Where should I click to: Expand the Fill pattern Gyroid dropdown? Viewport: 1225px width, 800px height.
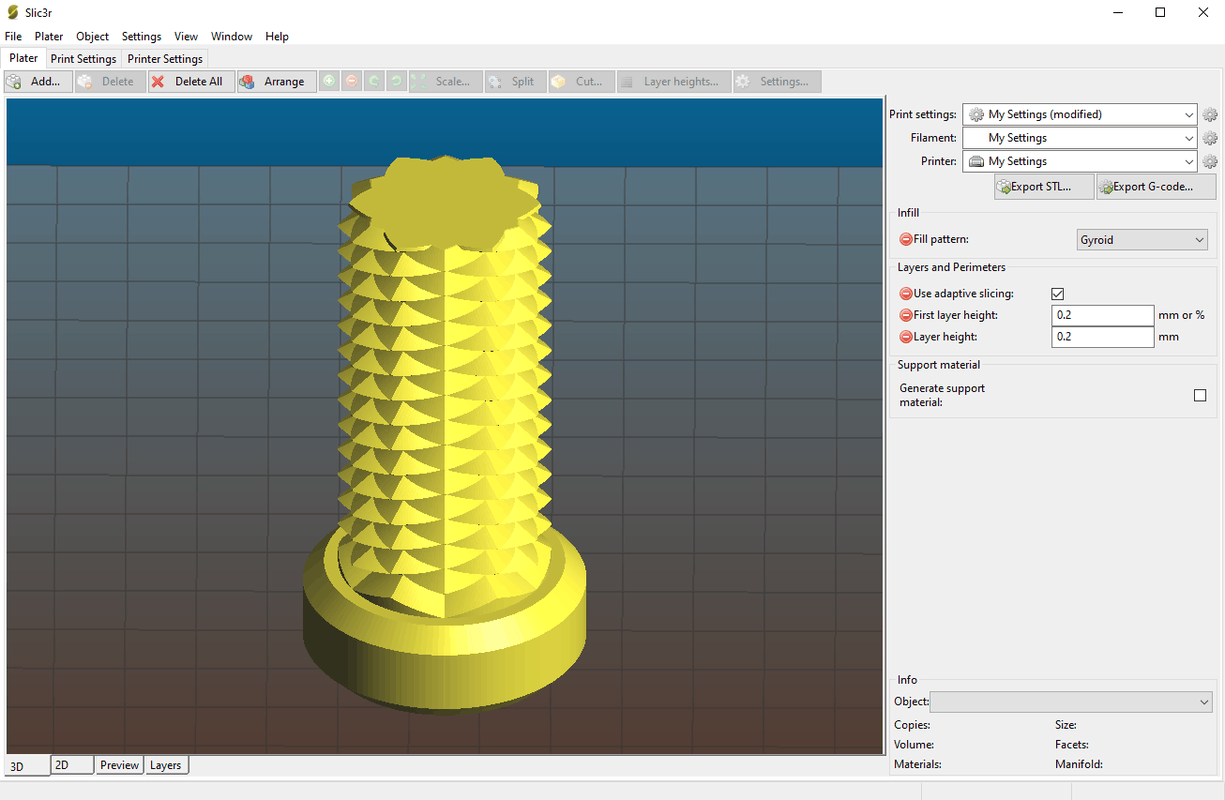pos(1141,240)
